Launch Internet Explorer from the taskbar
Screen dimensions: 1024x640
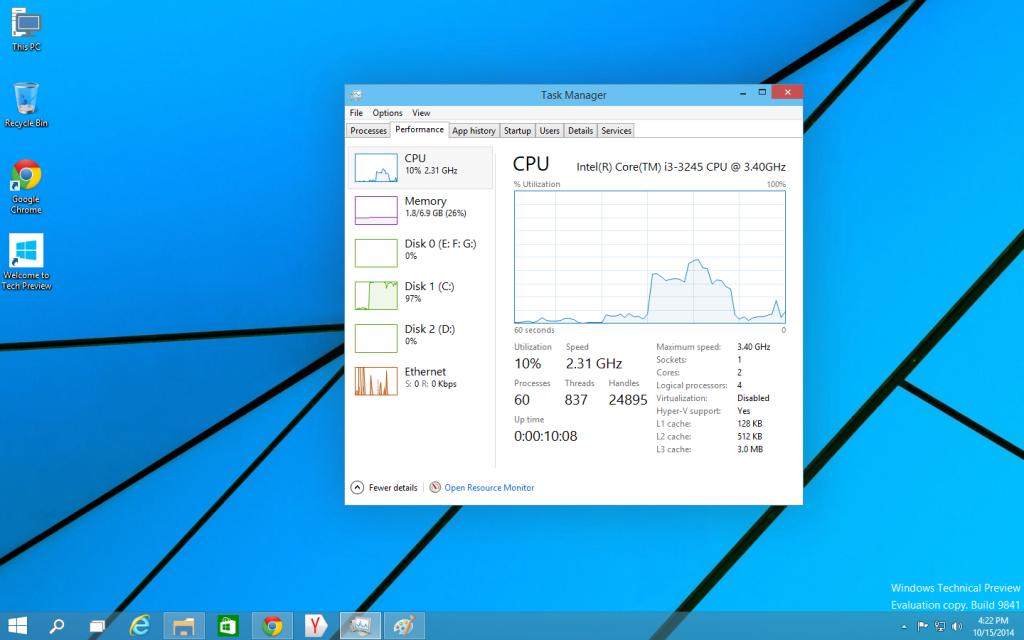(x=141, y=626)
